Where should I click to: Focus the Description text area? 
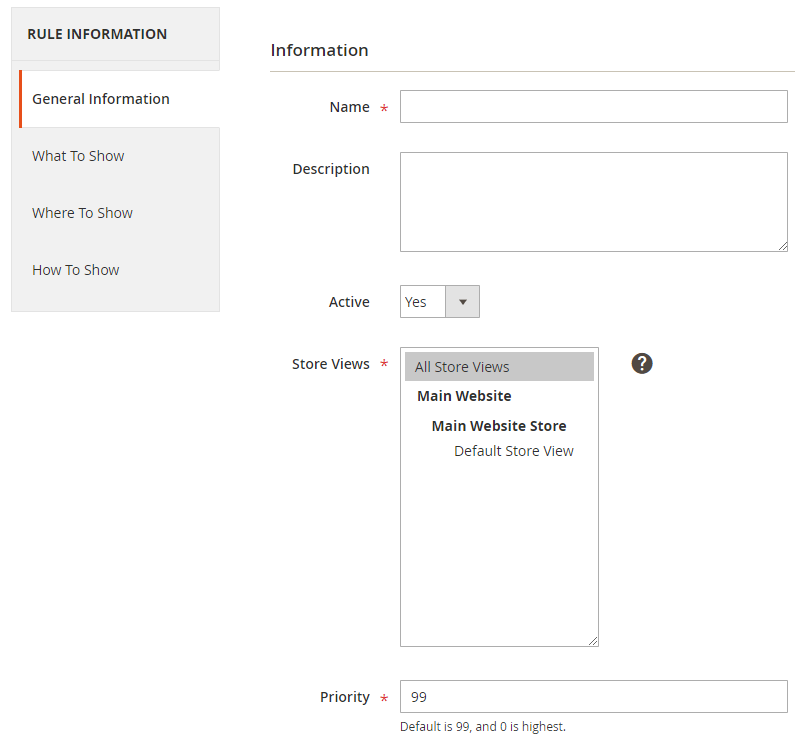[593, 202]
